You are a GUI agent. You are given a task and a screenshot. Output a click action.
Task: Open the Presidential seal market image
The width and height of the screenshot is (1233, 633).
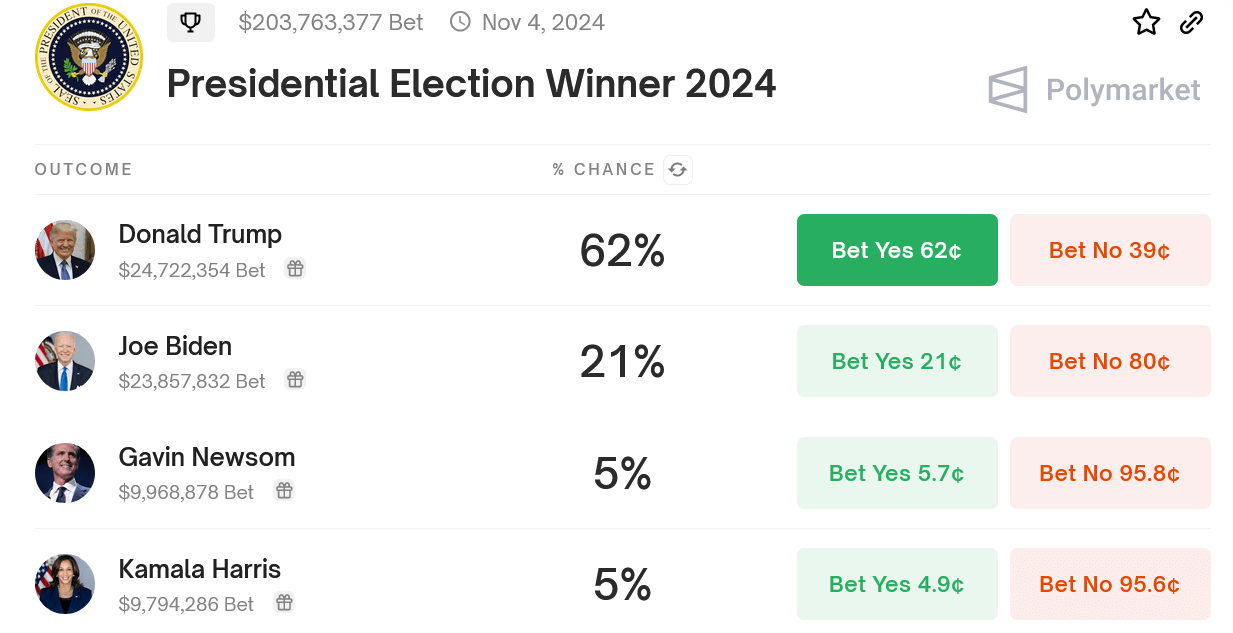[89, 57]
